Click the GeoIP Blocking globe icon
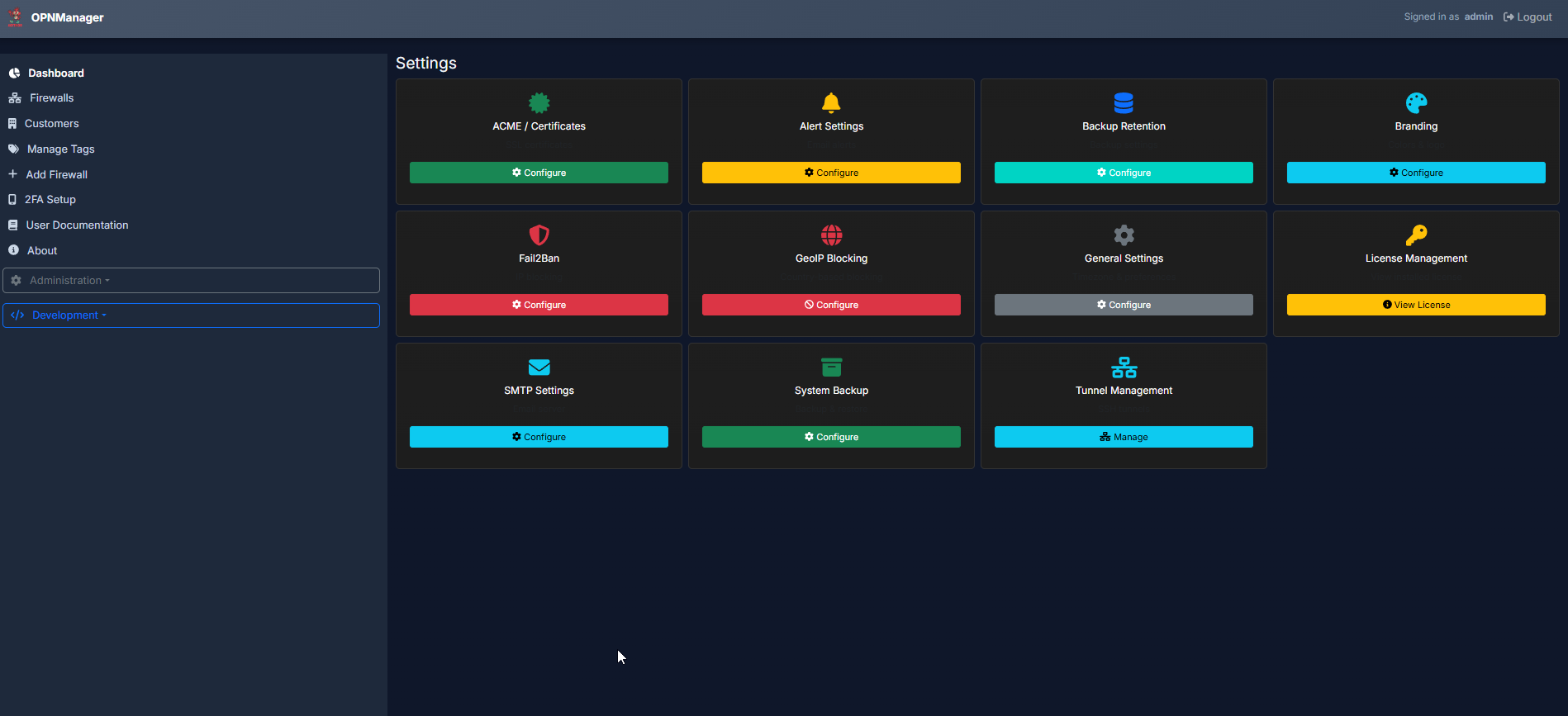 [x=831, y=235]
